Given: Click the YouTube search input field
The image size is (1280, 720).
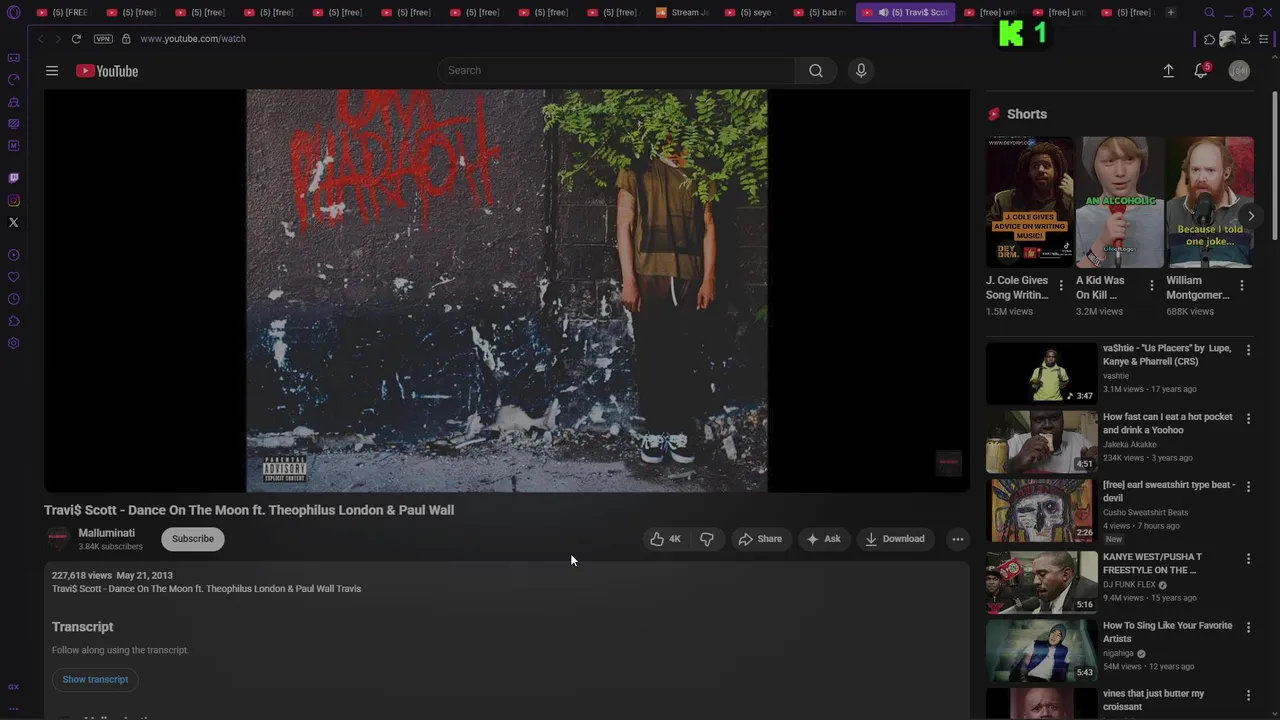Looking at the screenshot, I should (616, 71).
